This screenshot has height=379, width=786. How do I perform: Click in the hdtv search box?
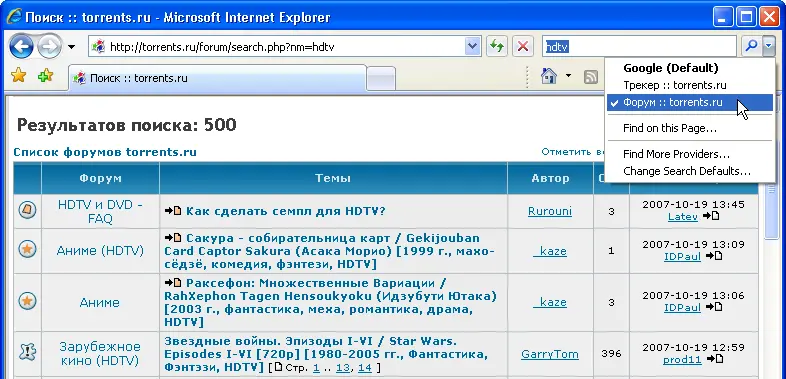point(640,47)
